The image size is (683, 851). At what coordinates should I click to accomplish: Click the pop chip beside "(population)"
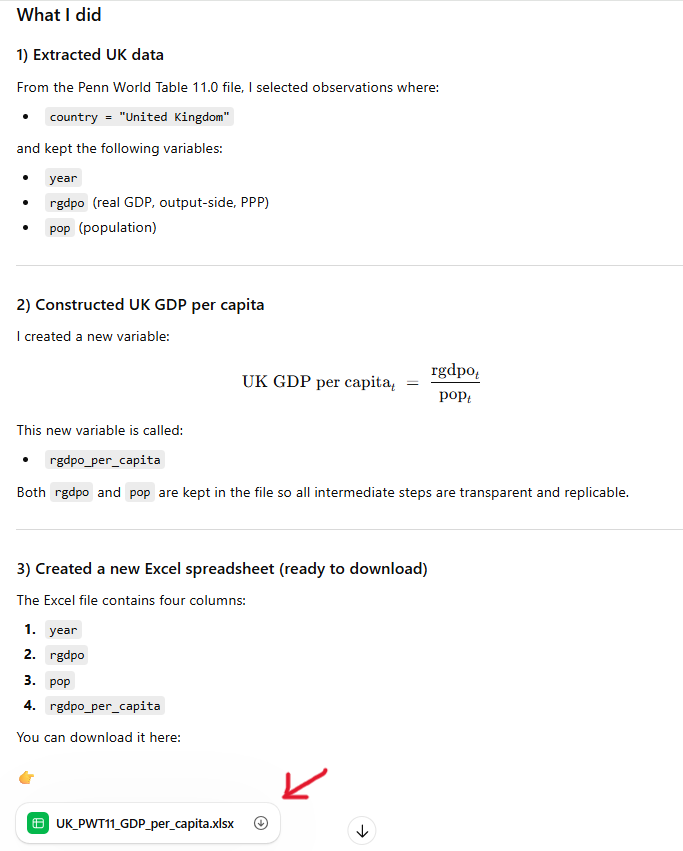[x=60, y=228]
